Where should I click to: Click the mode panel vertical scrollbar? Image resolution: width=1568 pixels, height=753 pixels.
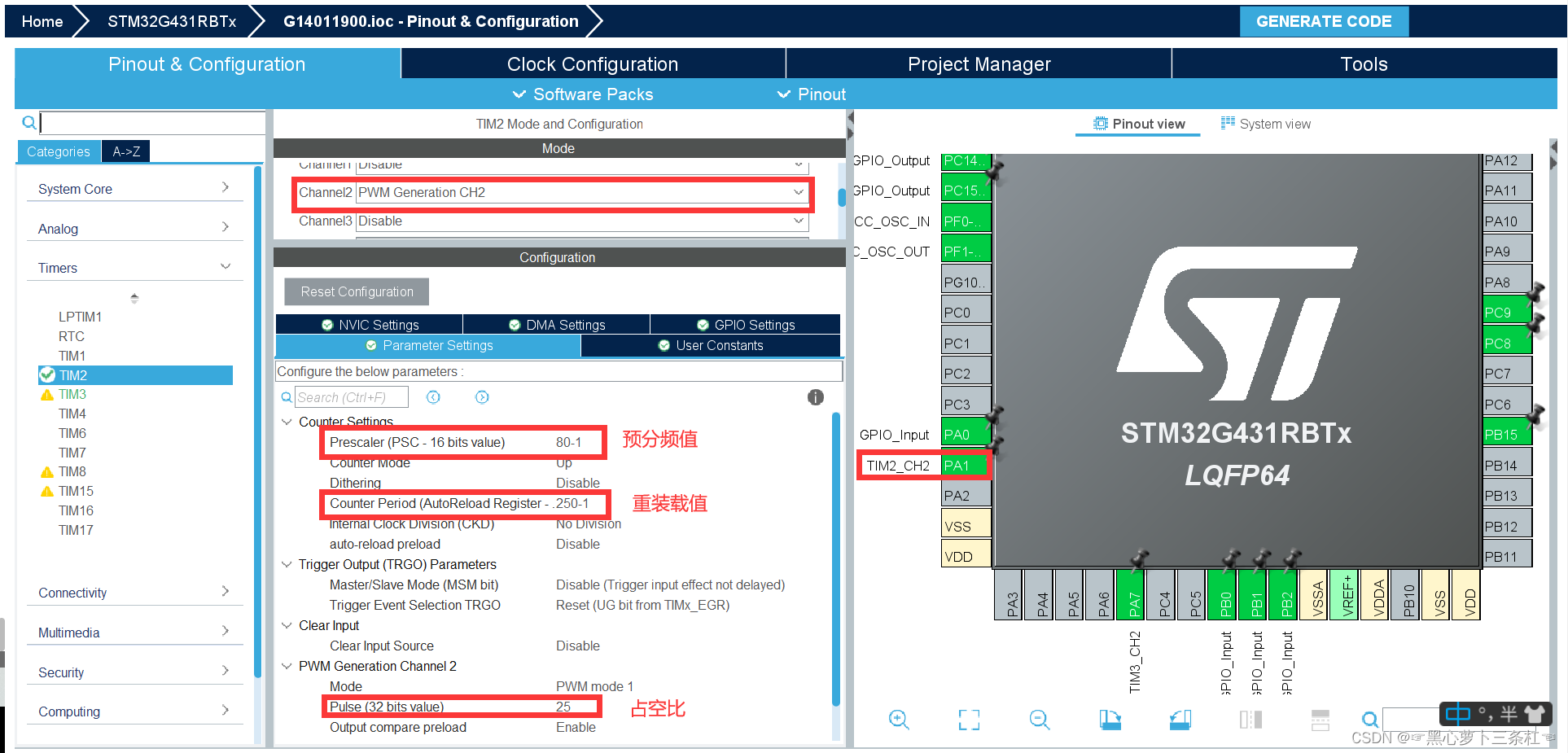click(842, 198)
